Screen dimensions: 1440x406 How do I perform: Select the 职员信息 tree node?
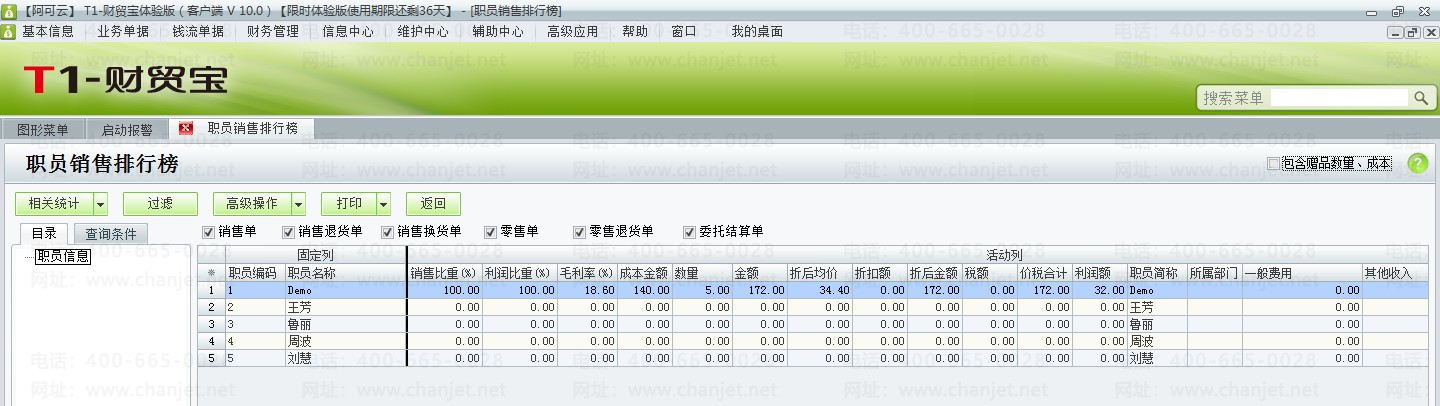point(63,256)
